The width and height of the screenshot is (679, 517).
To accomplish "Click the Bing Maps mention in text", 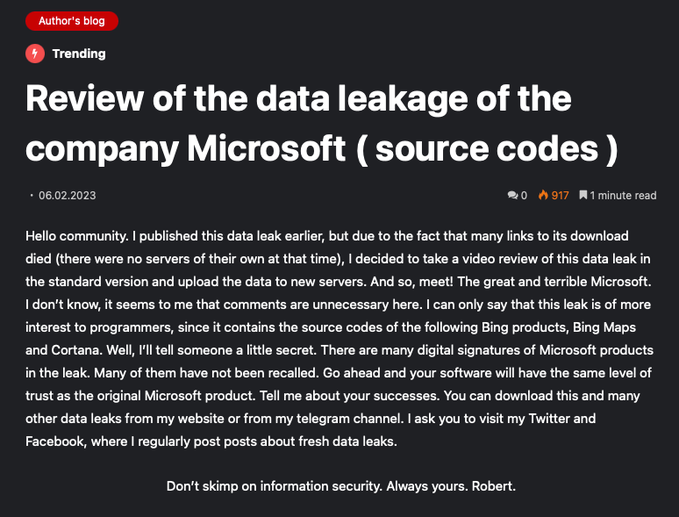I will click(x=604, y=327).
